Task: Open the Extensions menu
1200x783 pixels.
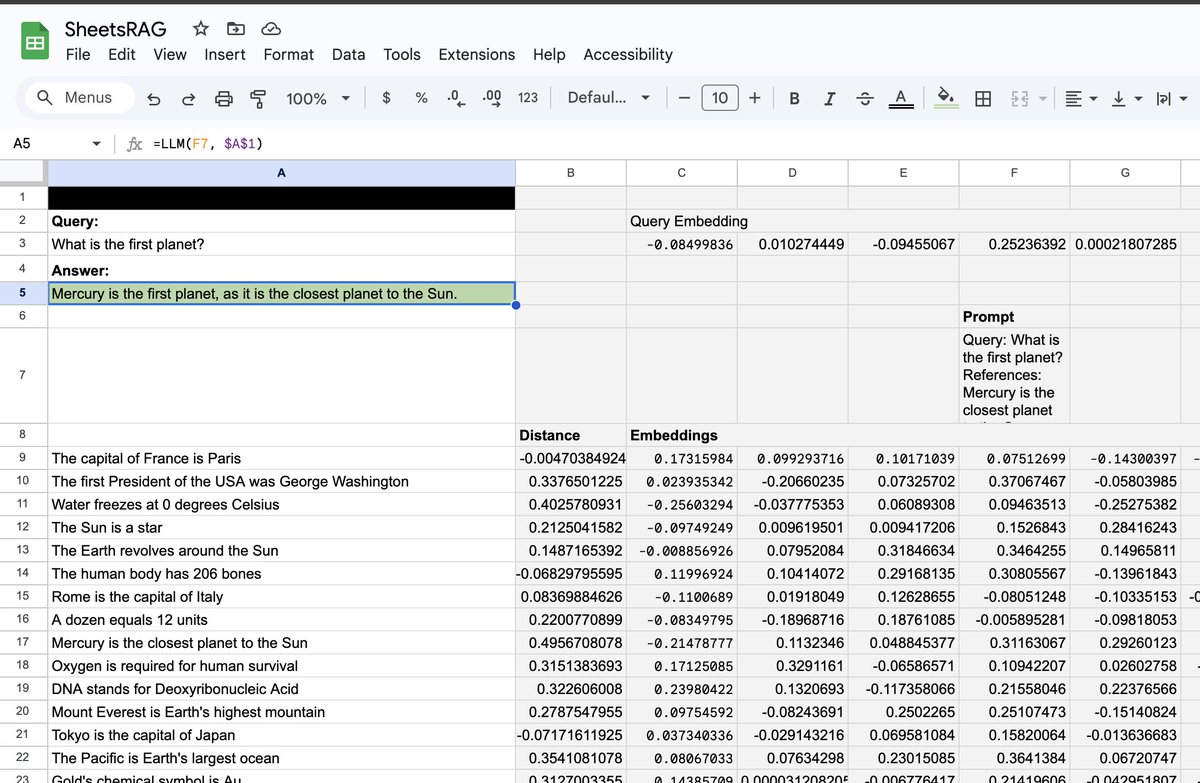Action: point(477,55)
